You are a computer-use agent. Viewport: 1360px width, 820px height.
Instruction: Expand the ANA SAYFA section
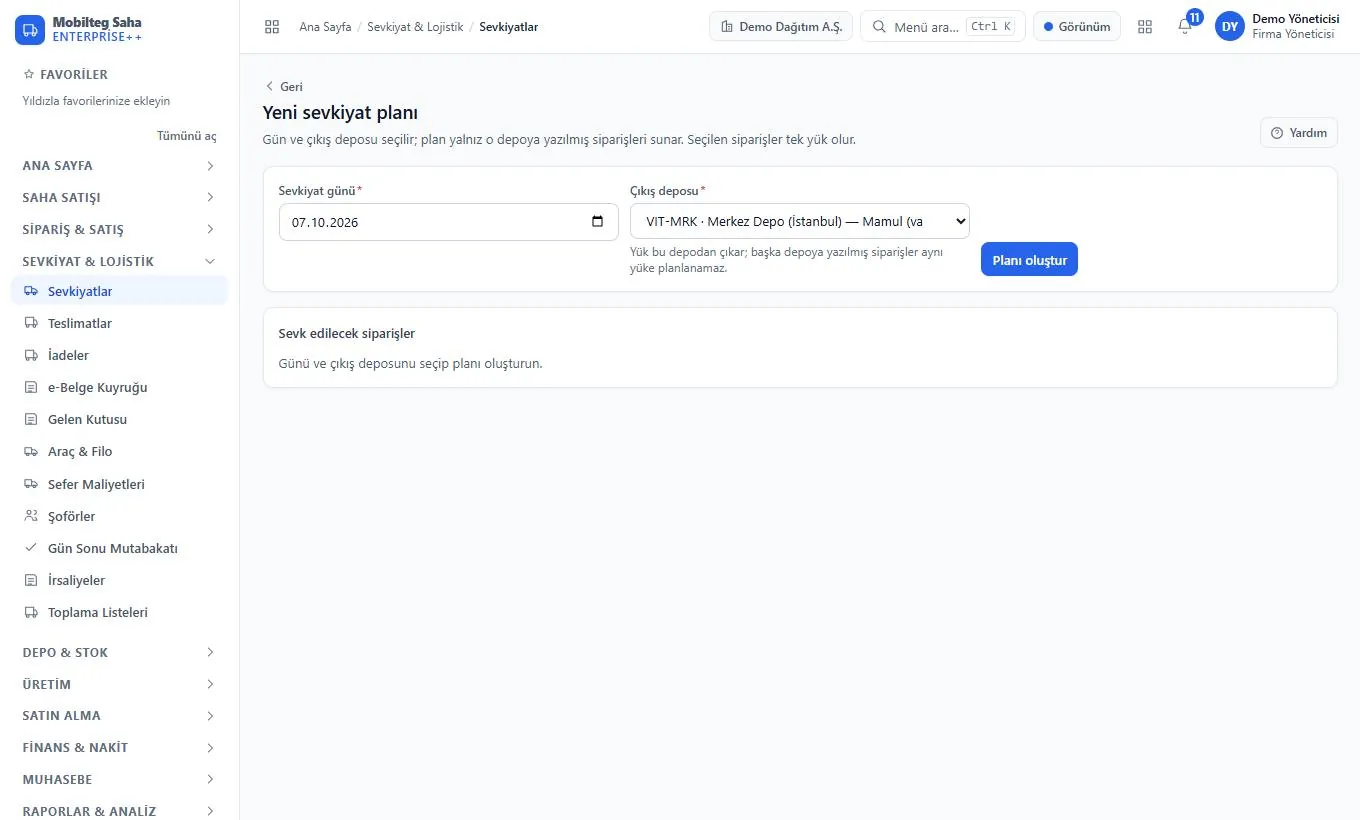coord(119,165)
